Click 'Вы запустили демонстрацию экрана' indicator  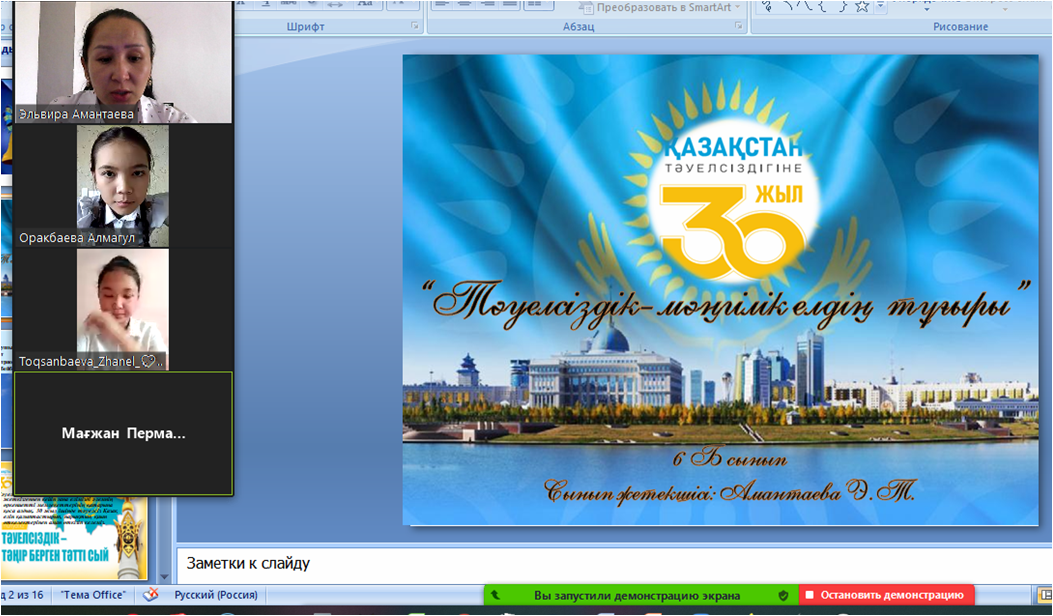click(x=636, y=595)
